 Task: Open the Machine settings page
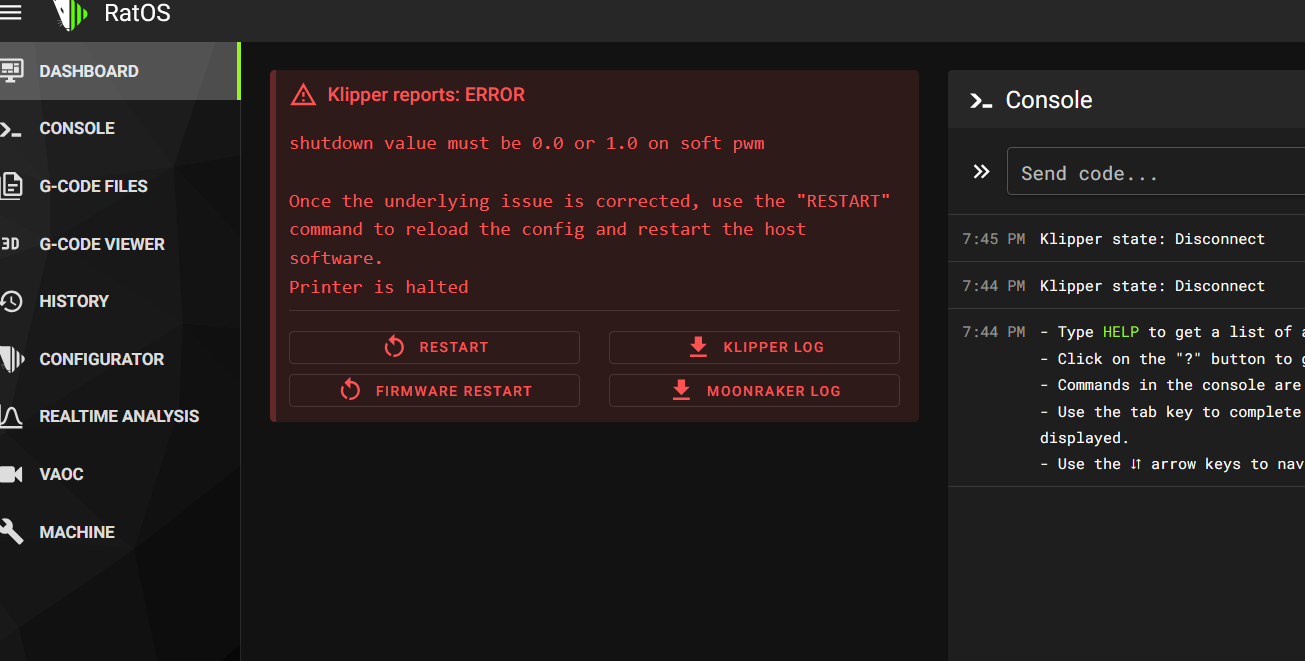click(120, 532)
